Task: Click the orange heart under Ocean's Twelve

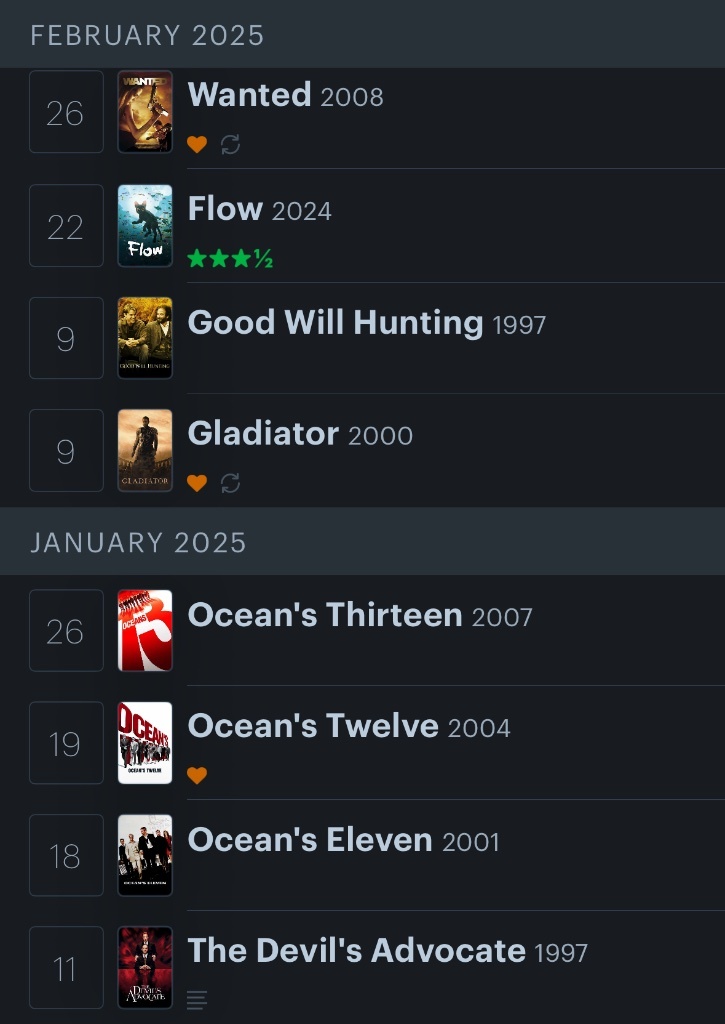Action: (197, 775)
